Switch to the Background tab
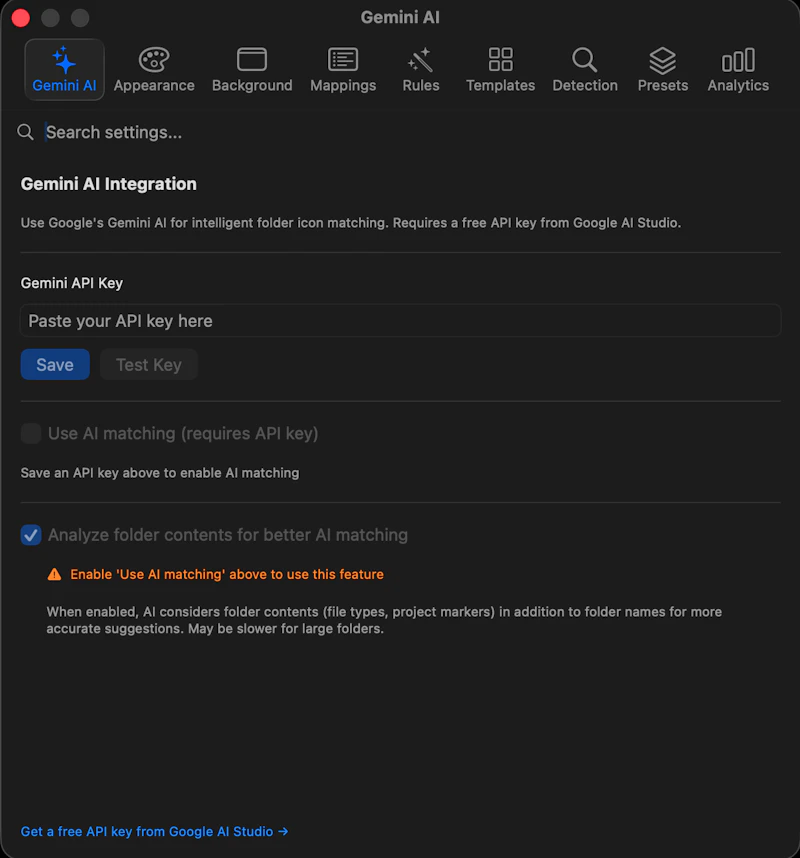800x858 pixels. click(252, 69)
